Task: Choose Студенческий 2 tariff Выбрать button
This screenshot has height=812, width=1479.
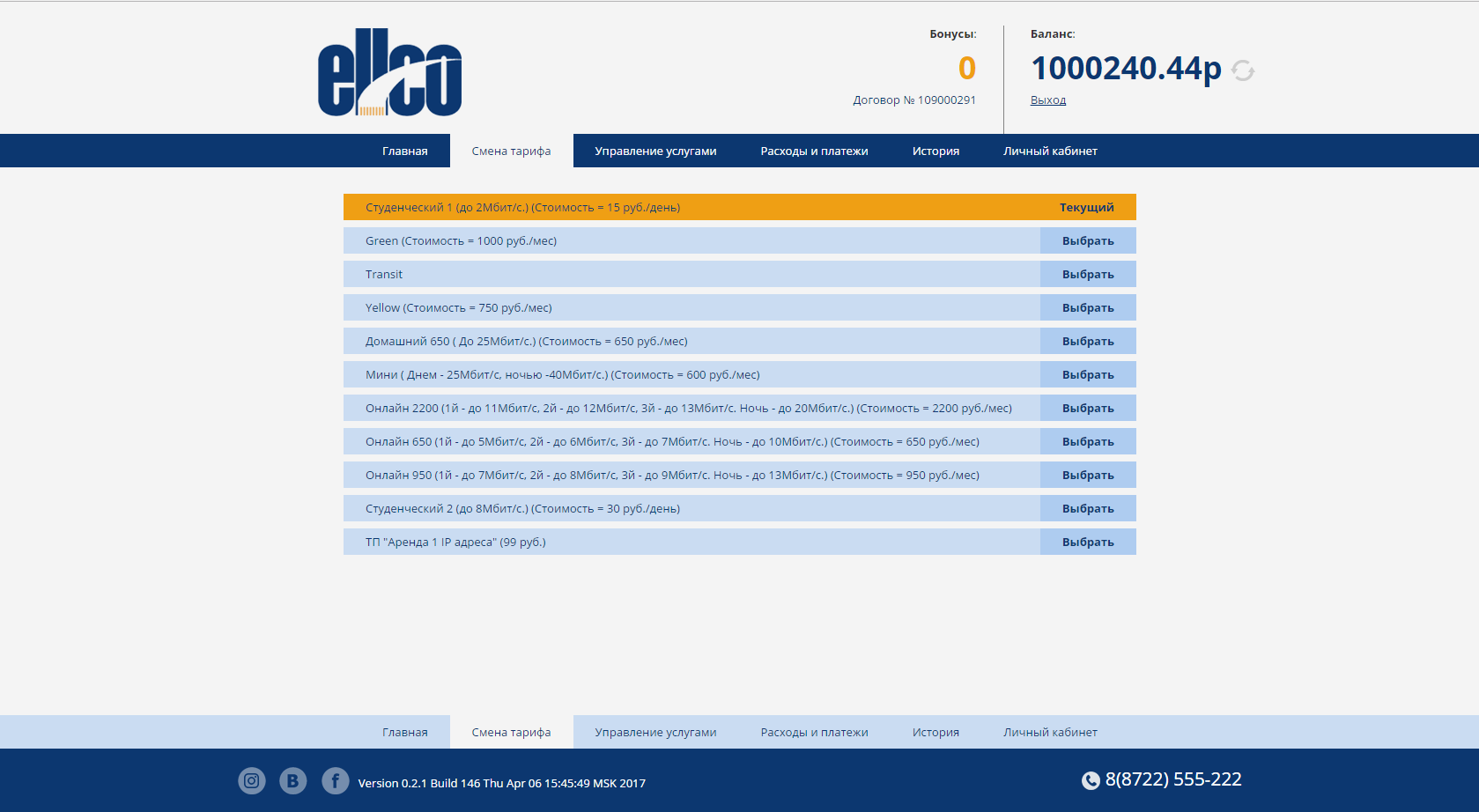Action: coord(1088,508)
